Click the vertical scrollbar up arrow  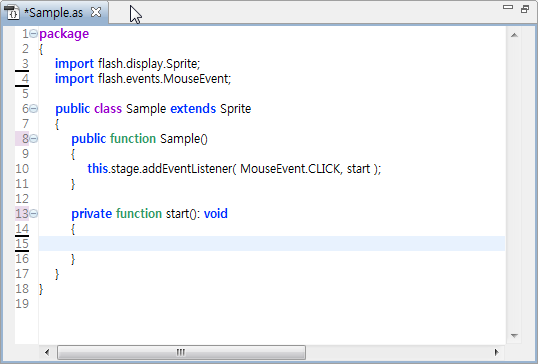[x=514, y=35]
